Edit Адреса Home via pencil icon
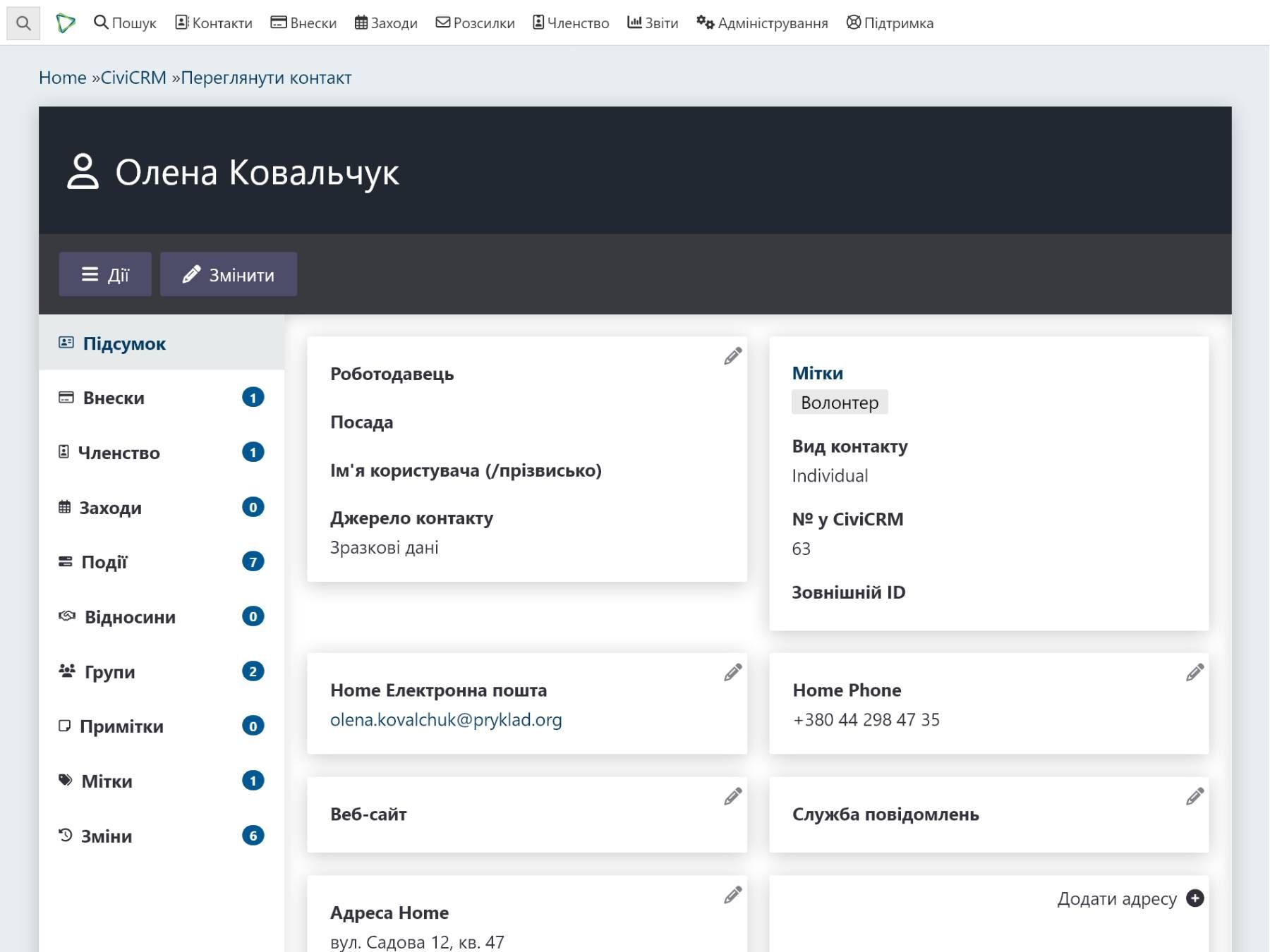The height and width of the screenshot is (952, 1270). click(x=733, y=896)
